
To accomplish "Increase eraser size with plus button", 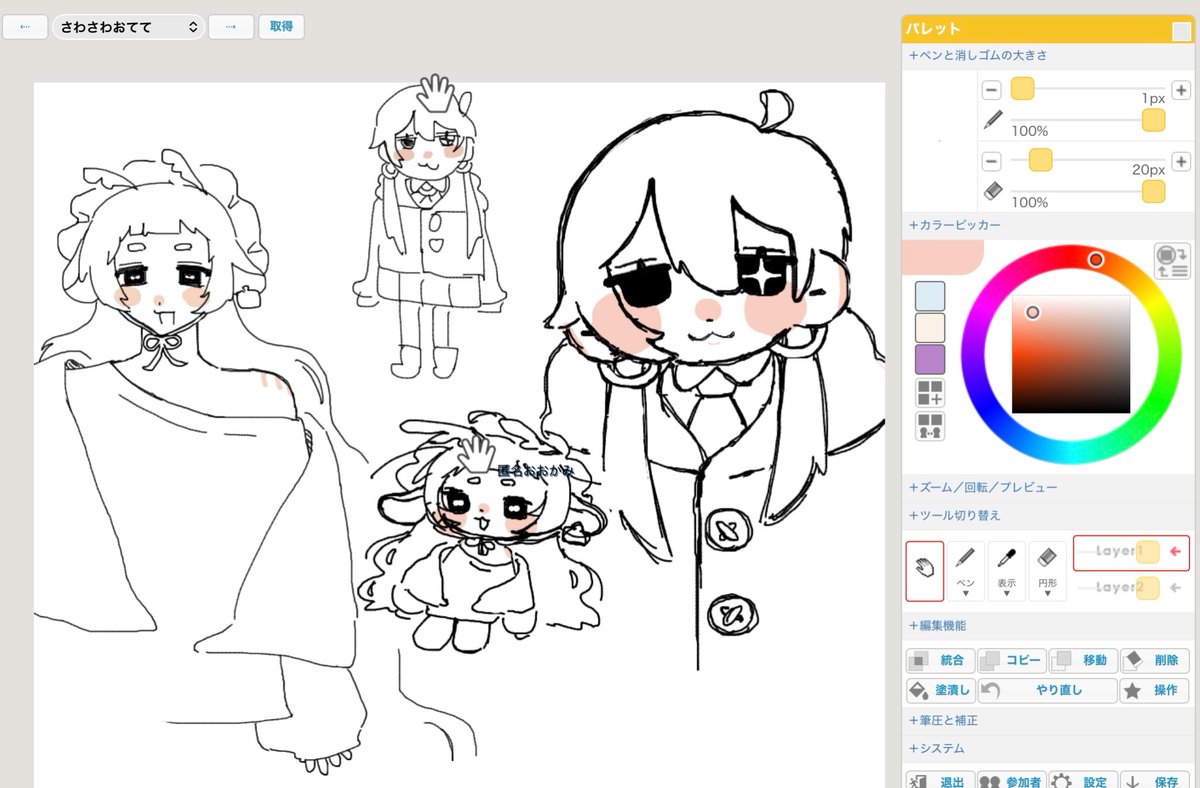I will pyautogui.click(x=1181, y=161).
